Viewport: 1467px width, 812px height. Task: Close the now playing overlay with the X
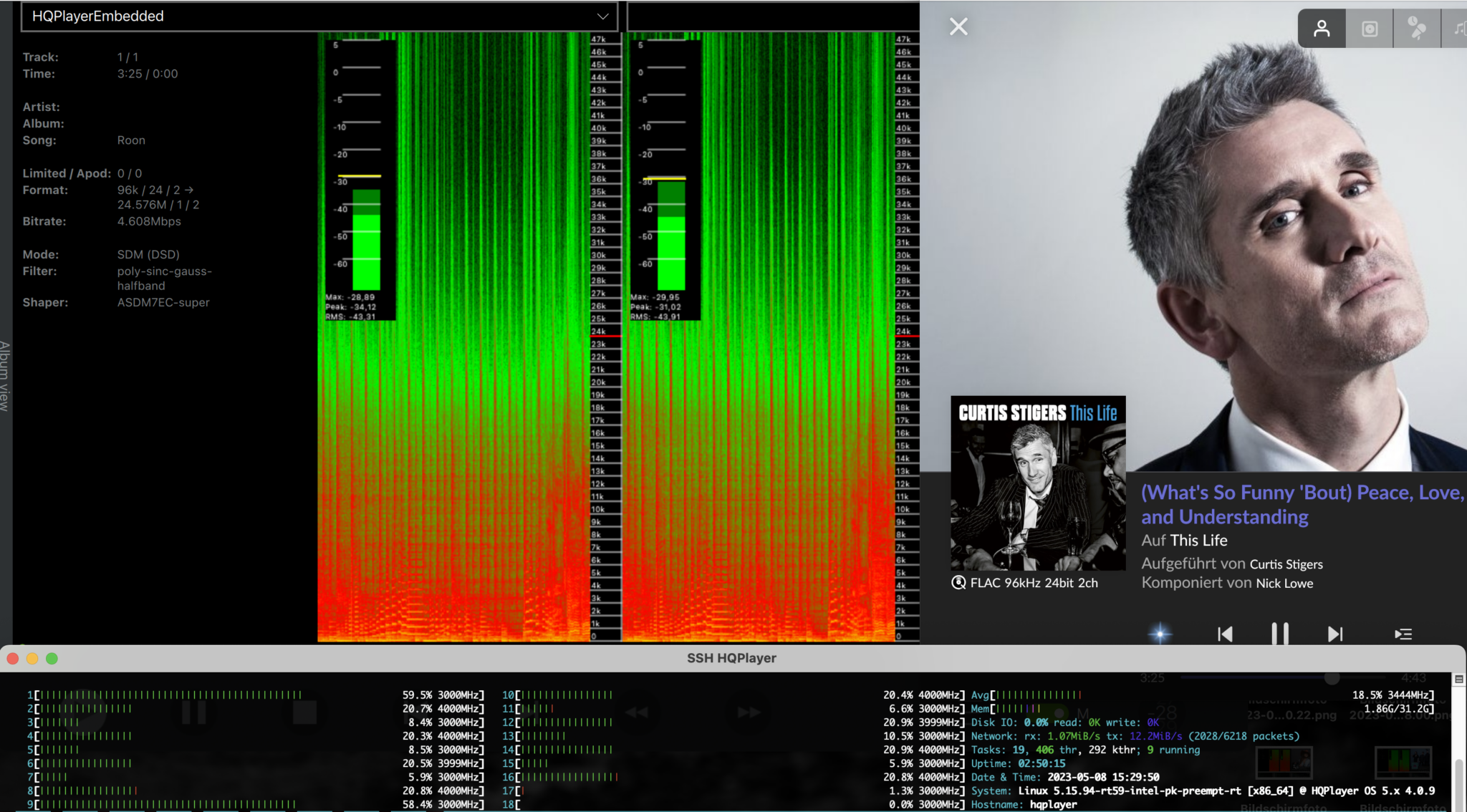coord(958,26)
